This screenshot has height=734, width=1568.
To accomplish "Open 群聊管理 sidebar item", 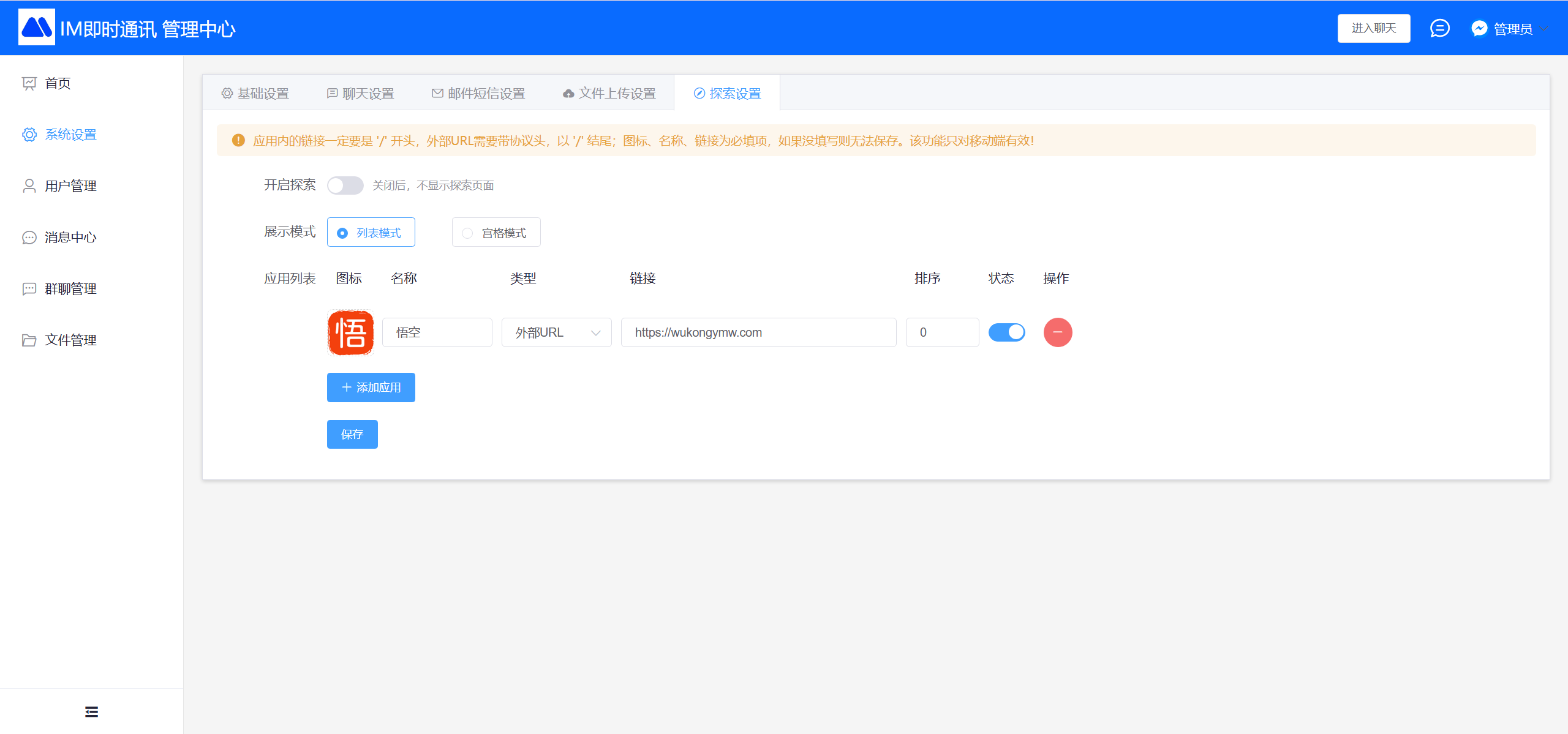I will (70, 289).
